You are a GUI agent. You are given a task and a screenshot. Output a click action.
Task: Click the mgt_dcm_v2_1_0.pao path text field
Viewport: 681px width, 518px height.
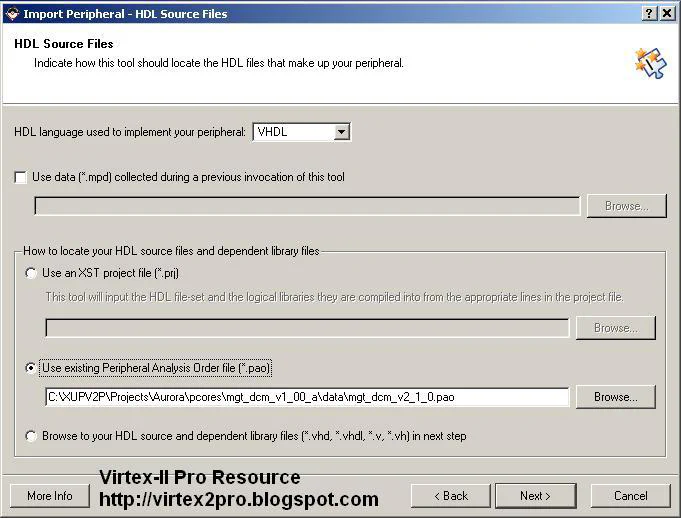[x=307, y=397]
